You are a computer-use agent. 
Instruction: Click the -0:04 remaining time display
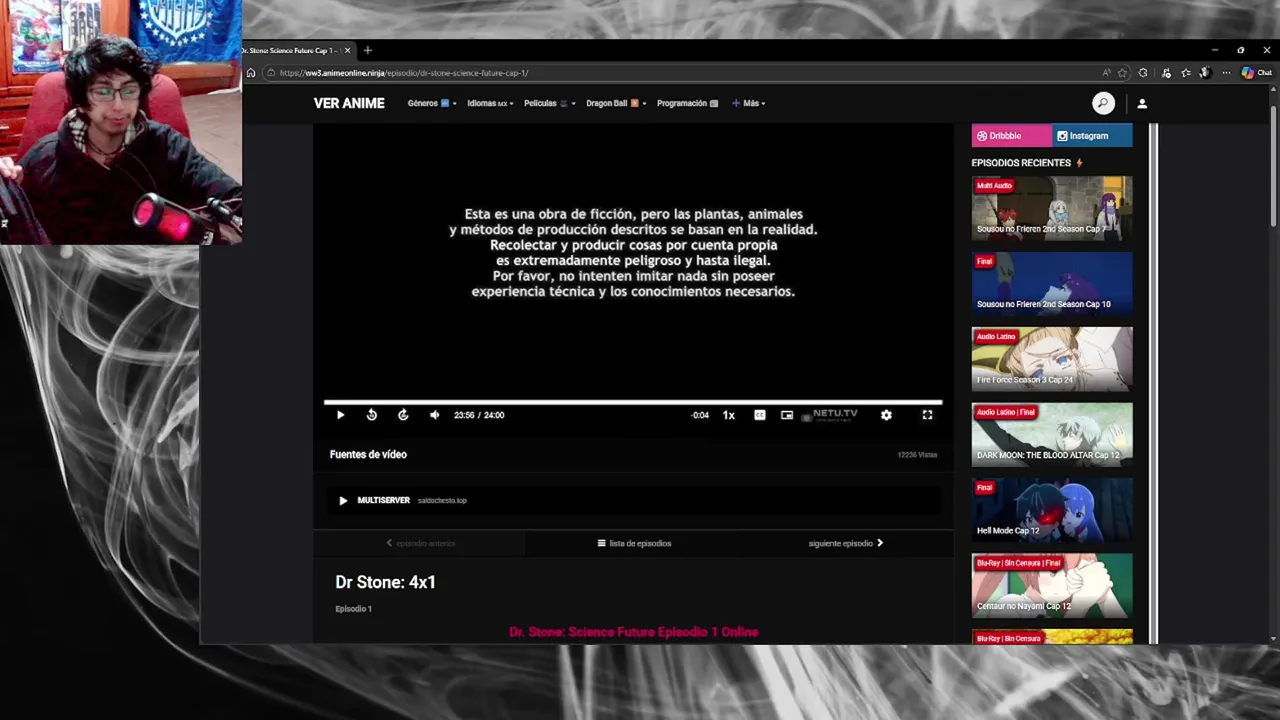pyautogui.click(x=700, y=415)
